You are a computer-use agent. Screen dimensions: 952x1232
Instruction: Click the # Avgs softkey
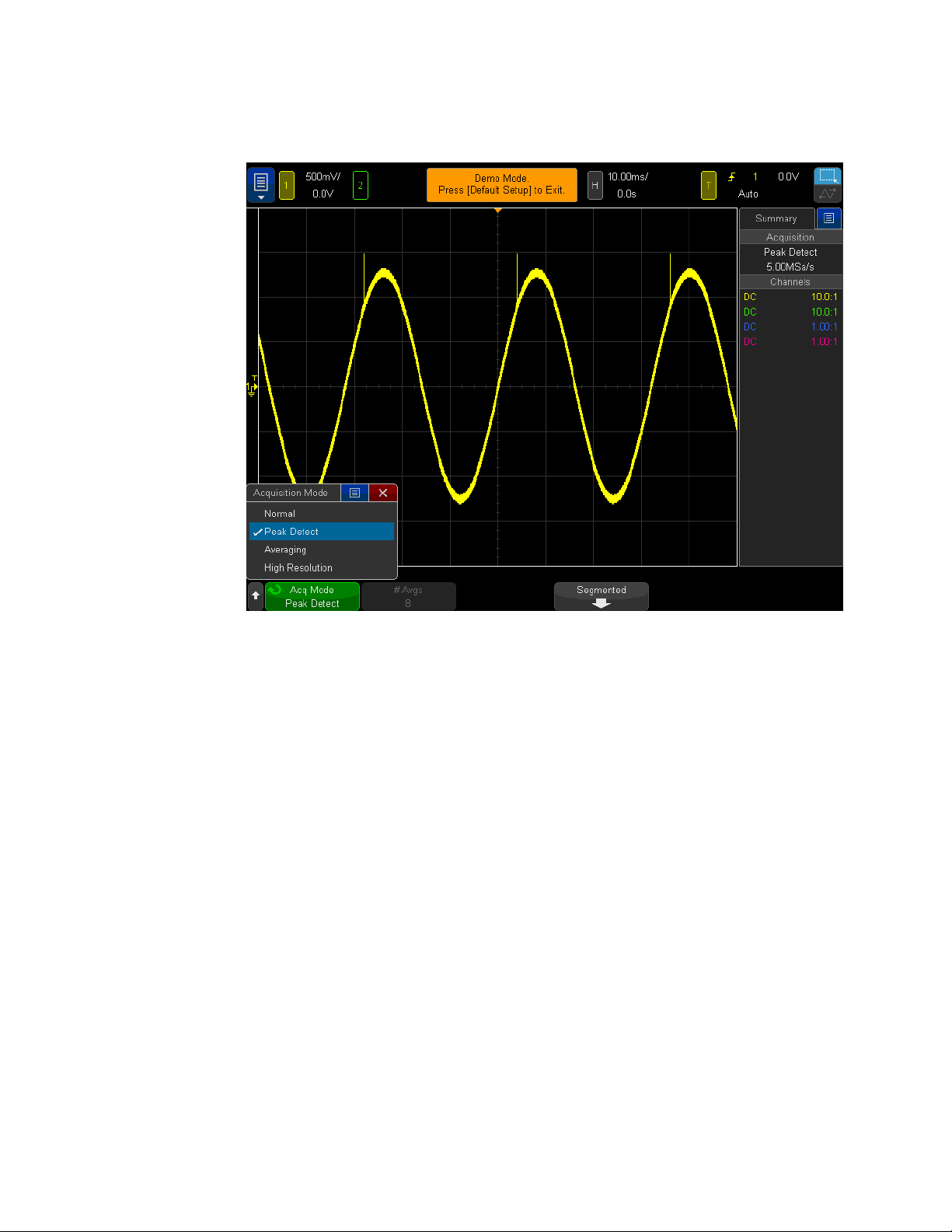tap(409, 596)
